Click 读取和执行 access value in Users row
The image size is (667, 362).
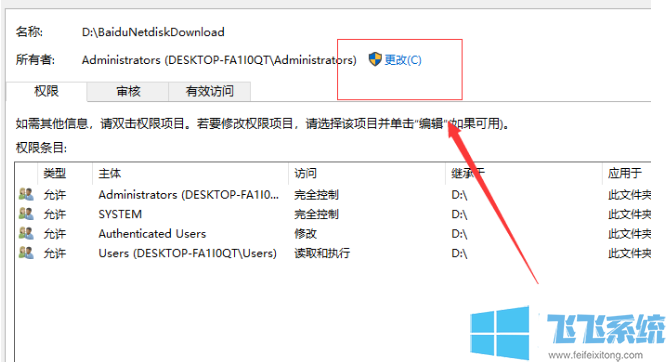(x=322, y=253)
